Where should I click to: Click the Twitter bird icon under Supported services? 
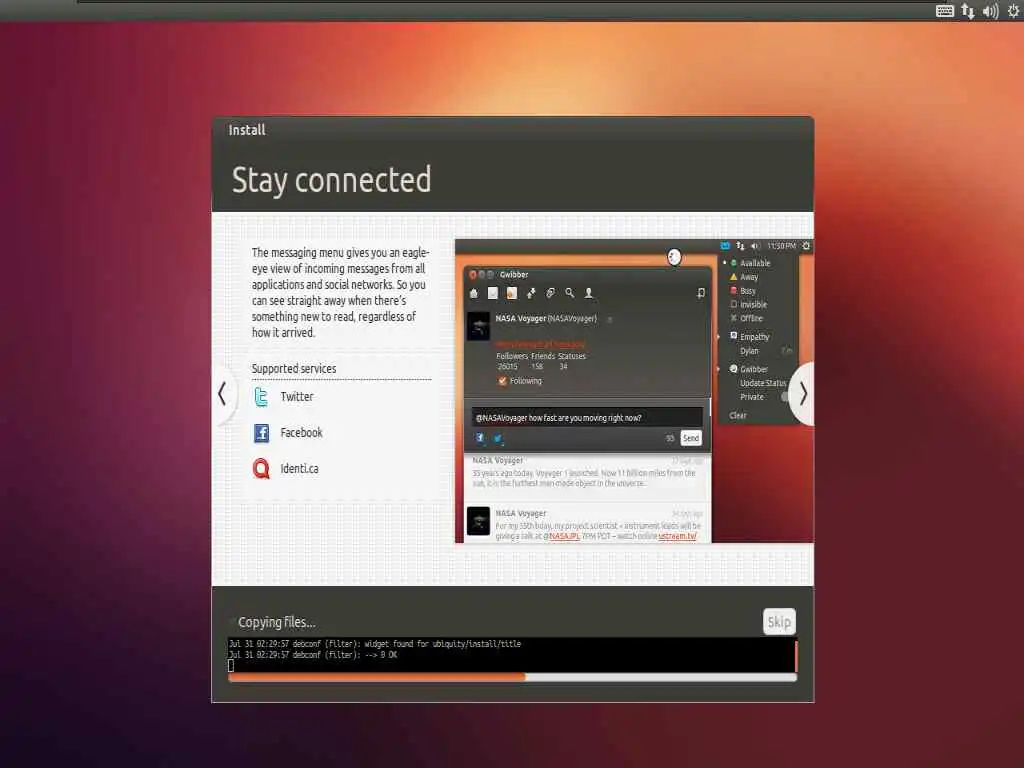tap(261, 396)
